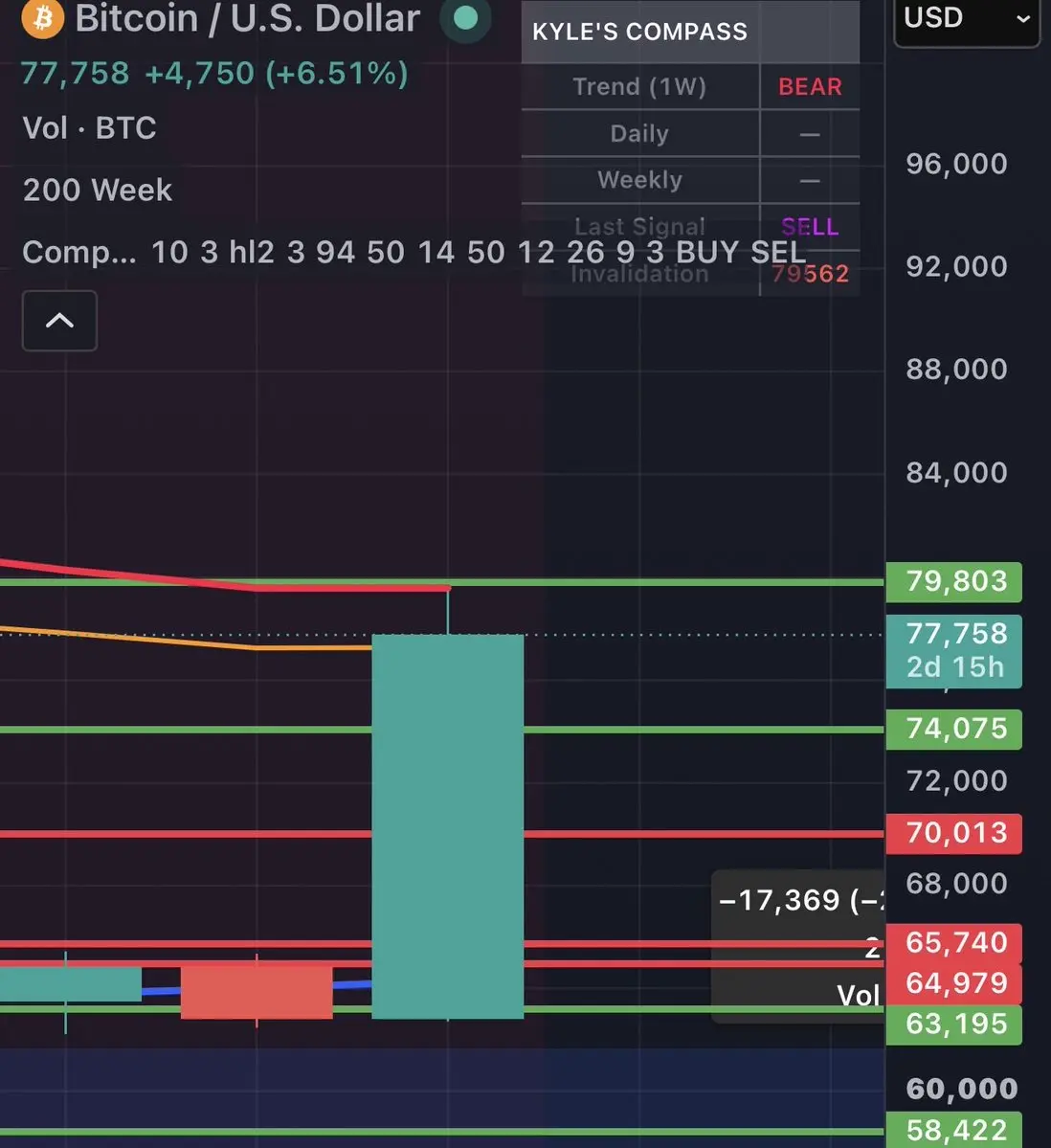Click the +4,750 (+6.51%) change value
Screen dimensions: 1051x1148
(x=277, y=73)
